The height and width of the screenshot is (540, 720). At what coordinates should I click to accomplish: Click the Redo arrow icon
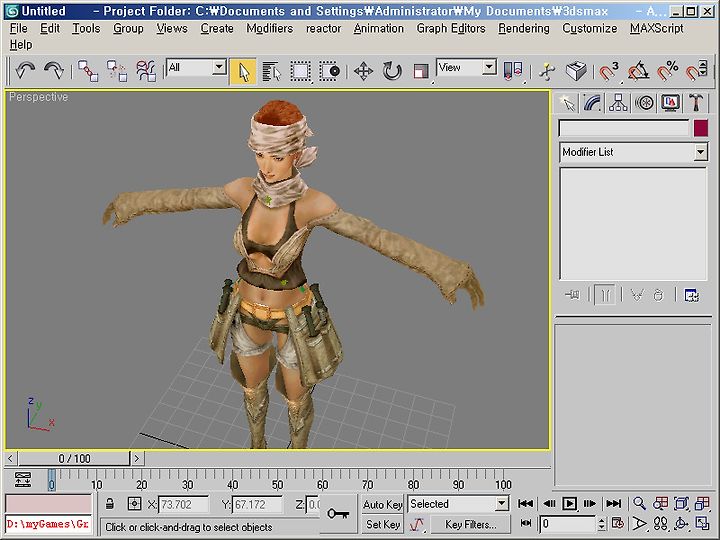tap(54, 71)
